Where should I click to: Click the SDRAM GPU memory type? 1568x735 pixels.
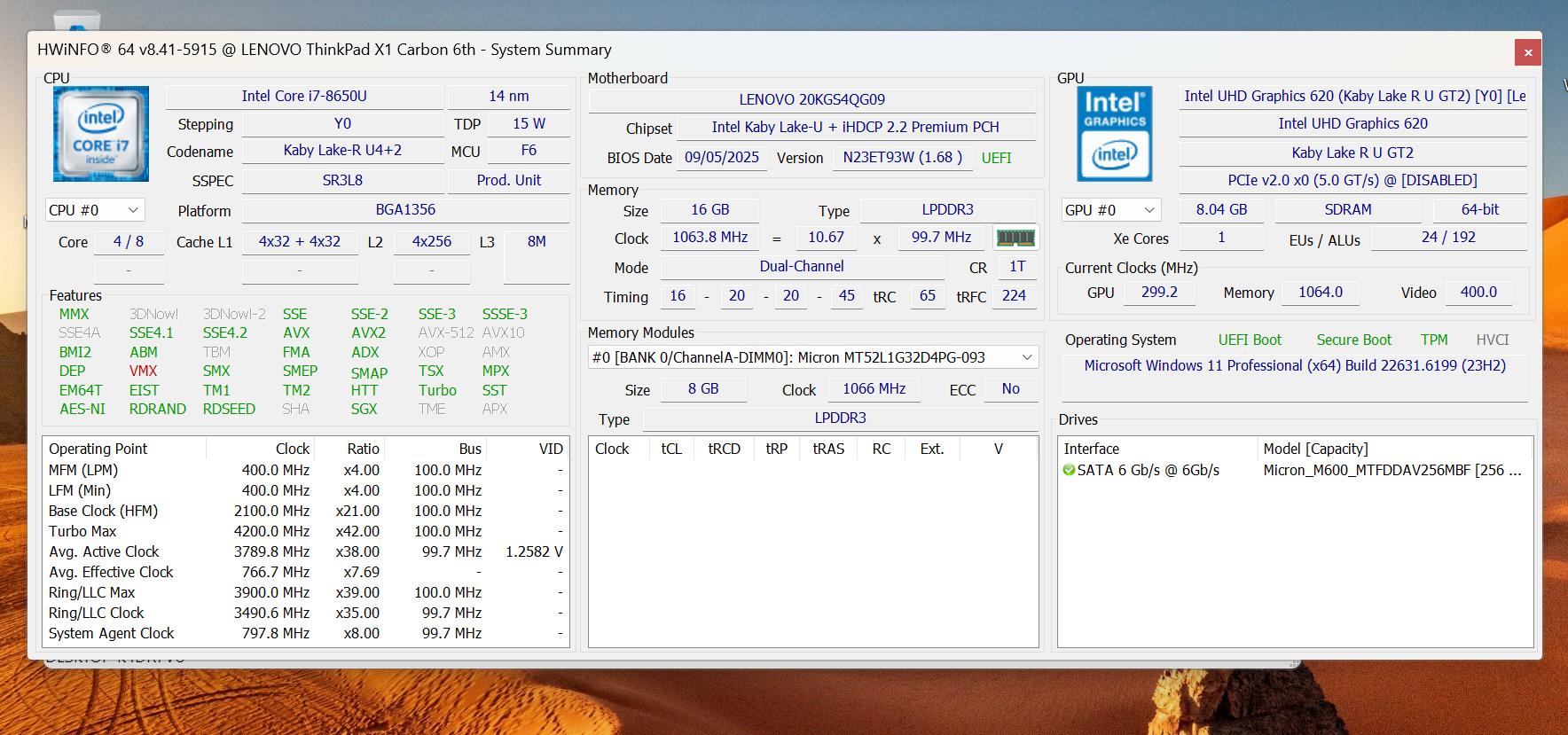pos(1348,209)
